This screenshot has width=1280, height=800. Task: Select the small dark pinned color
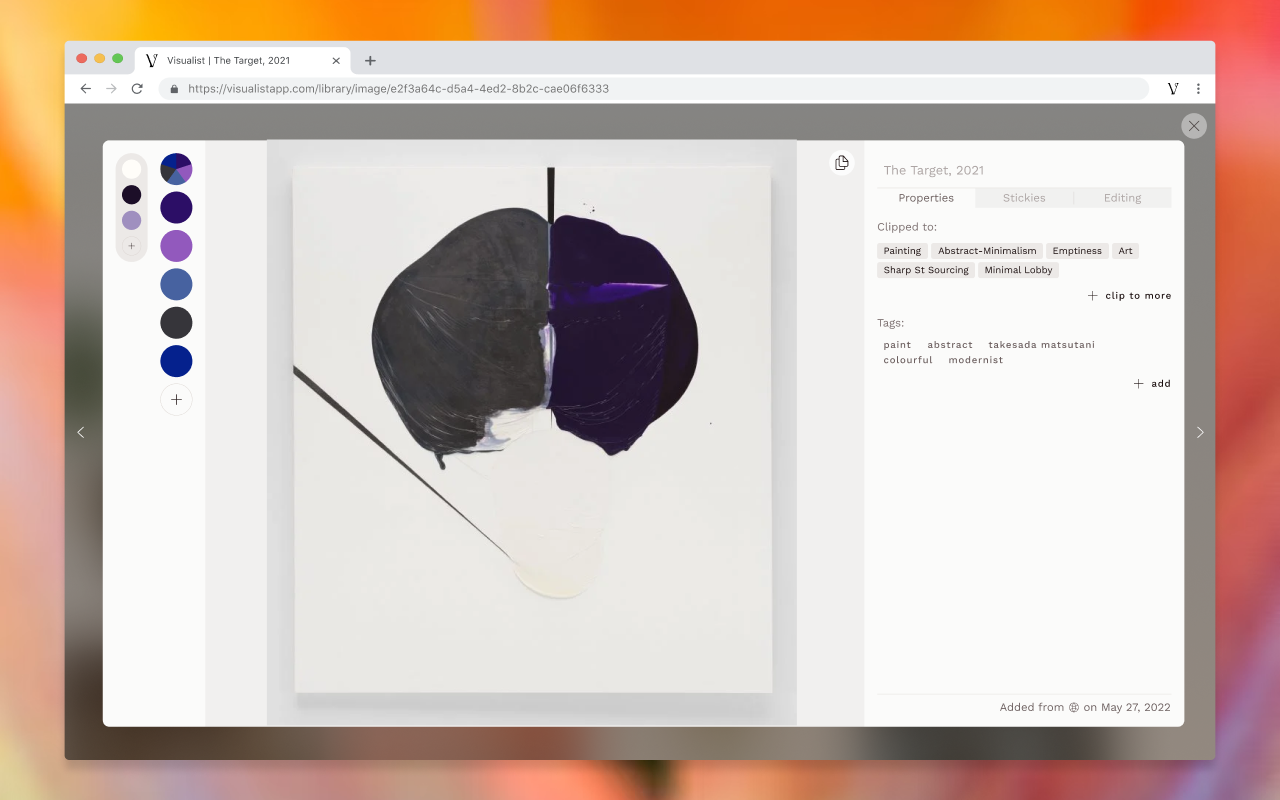pyautogui.click(x=131, y=195)
